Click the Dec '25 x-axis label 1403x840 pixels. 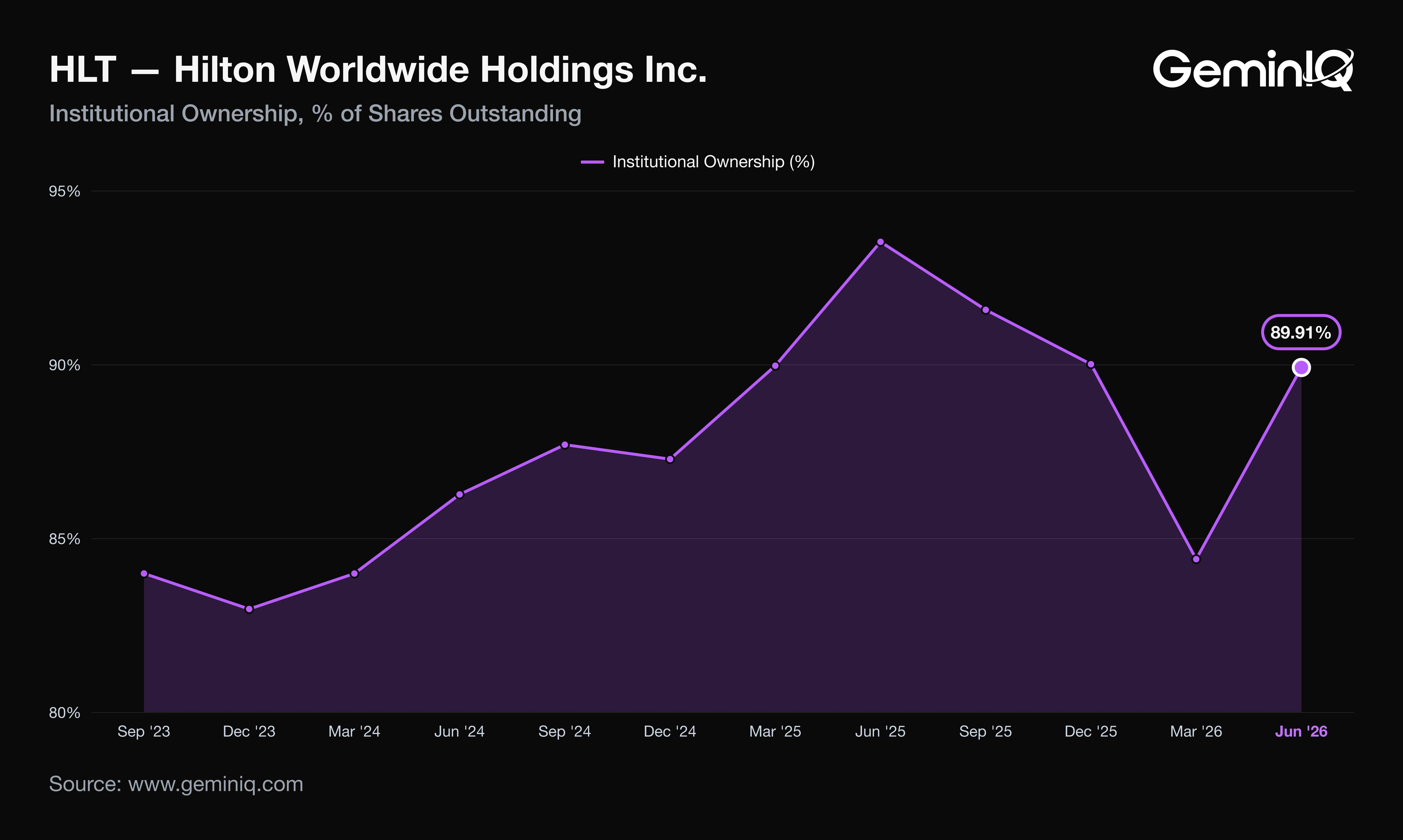[x=1091, y=732]
